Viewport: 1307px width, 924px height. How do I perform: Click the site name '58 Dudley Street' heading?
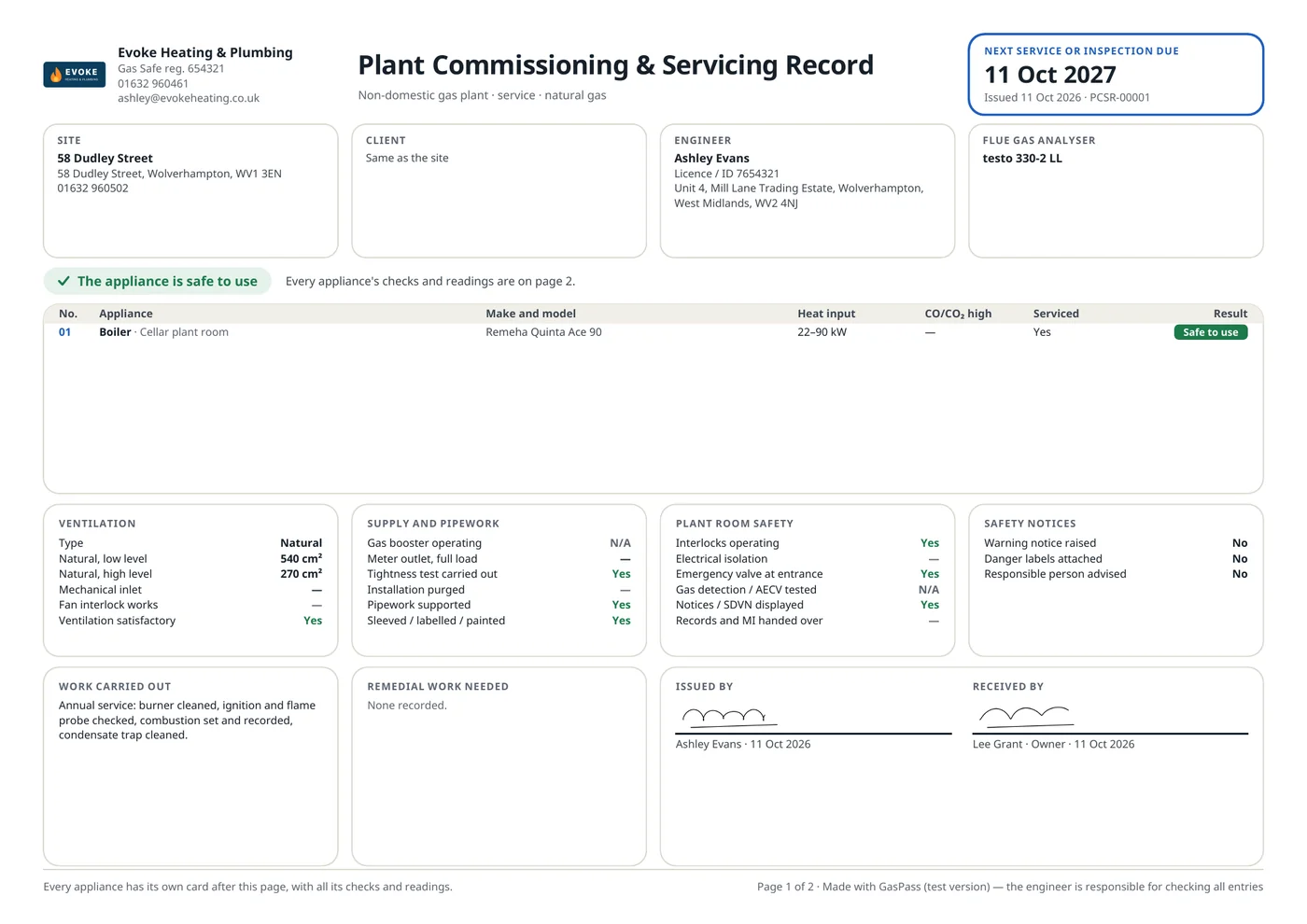pyautogui.click(x=105, y=159)
